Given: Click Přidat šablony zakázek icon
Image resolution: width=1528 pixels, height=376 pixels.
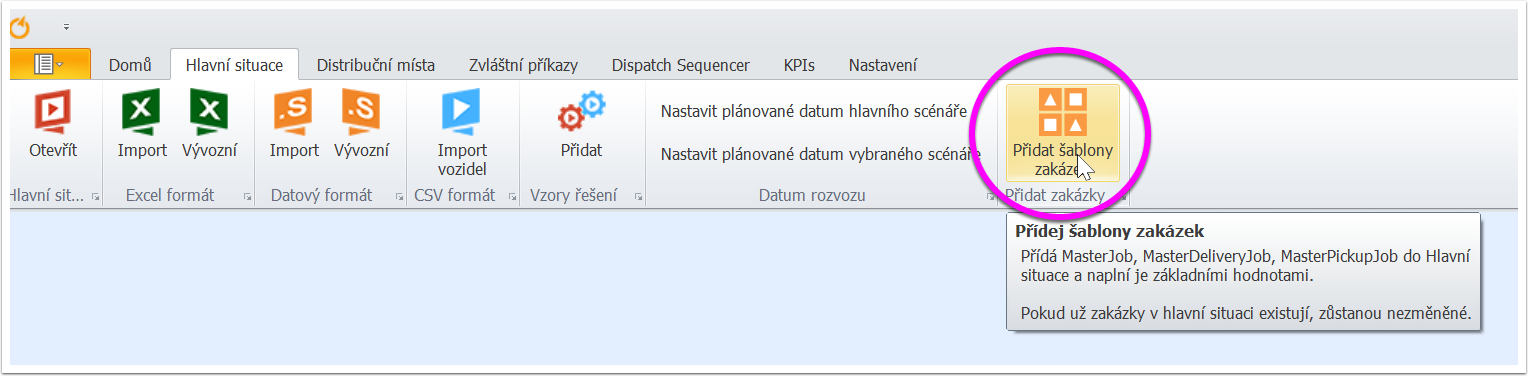Looking at the screenshot, I should pos(1062,112).
